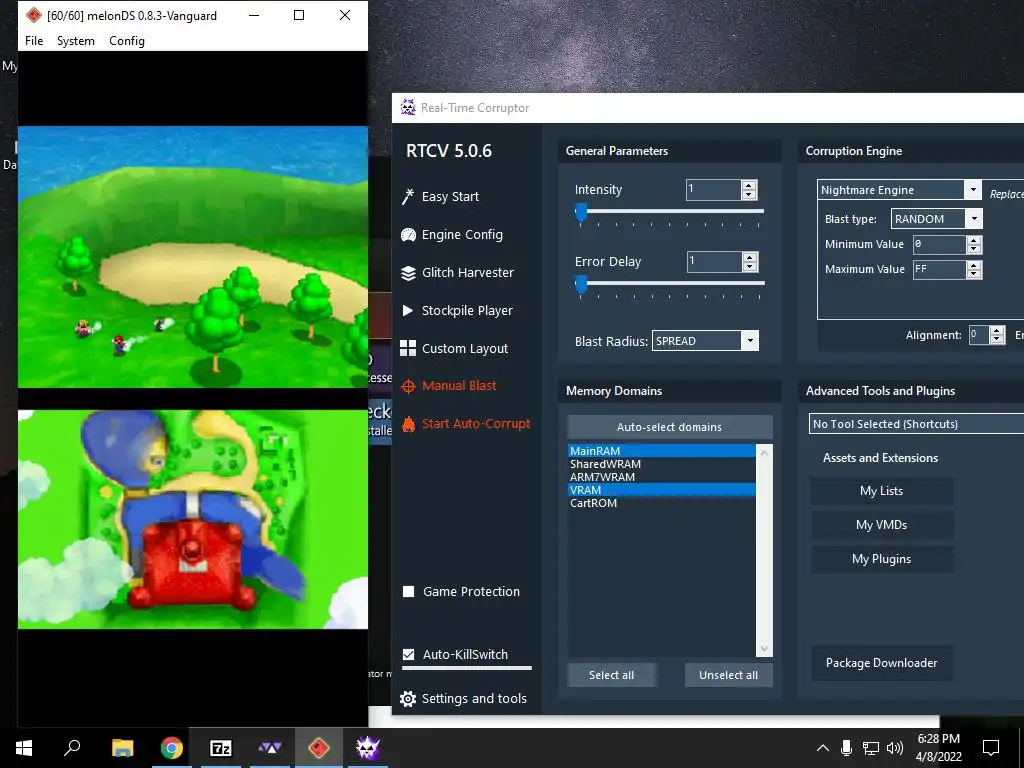
Task: Click the Custom Layout grid icon
Action: point(408,348)
